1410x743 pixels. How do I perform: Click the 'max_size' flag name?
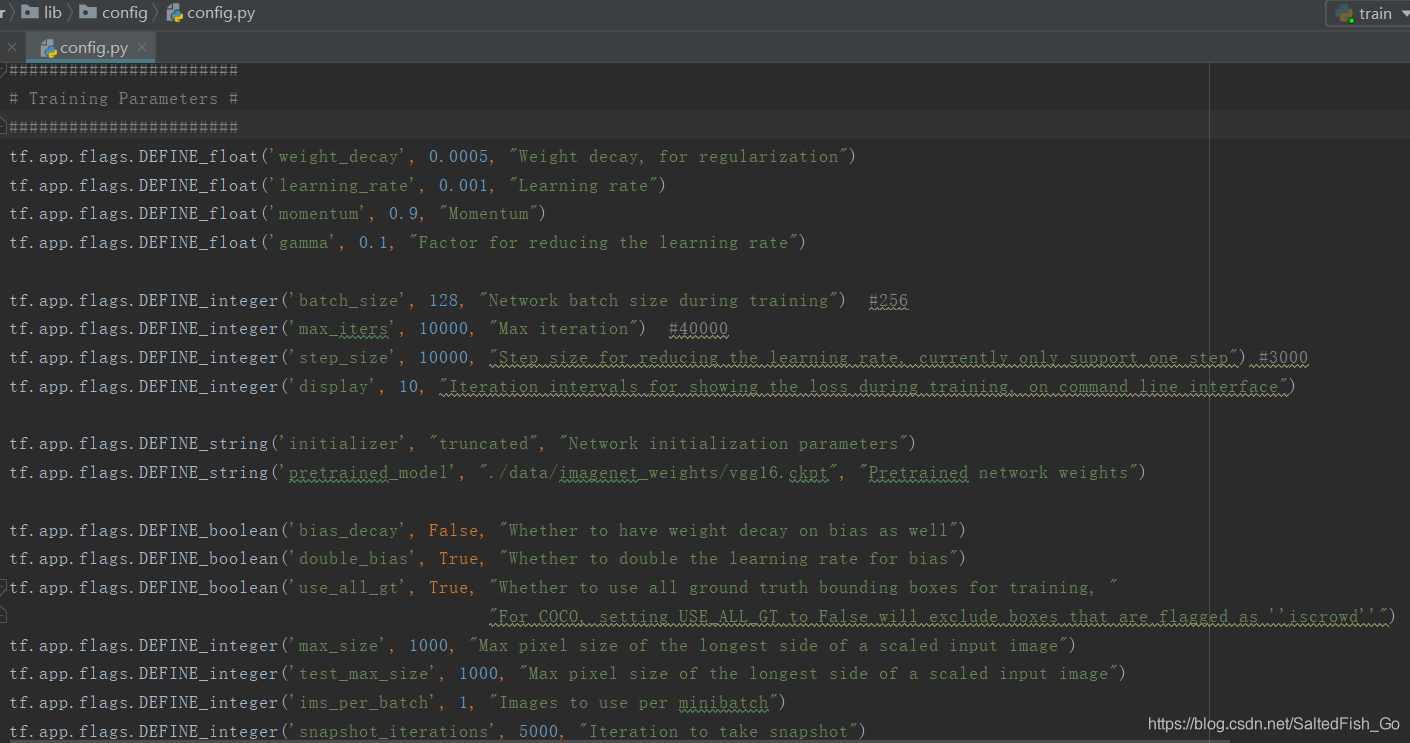339,646
